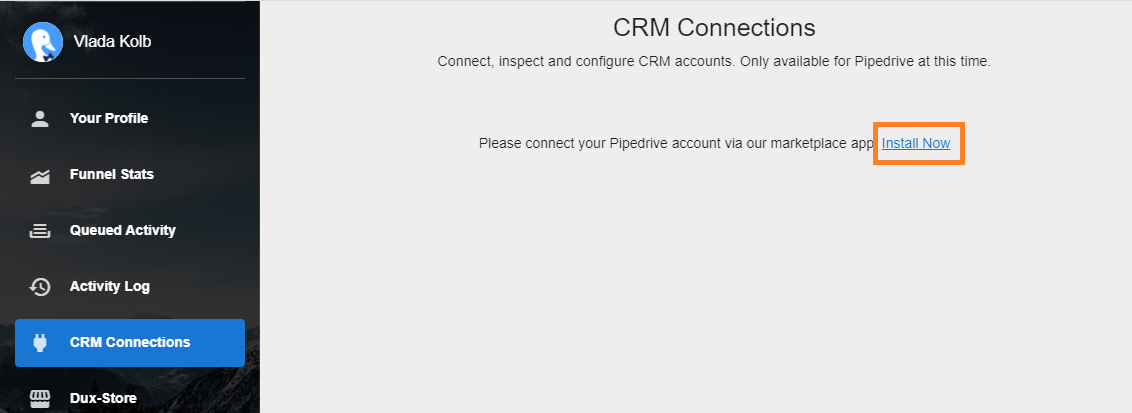Click the Vlada Kolb user name
This screenshot has height=413, width=1132.
(113, 42)
